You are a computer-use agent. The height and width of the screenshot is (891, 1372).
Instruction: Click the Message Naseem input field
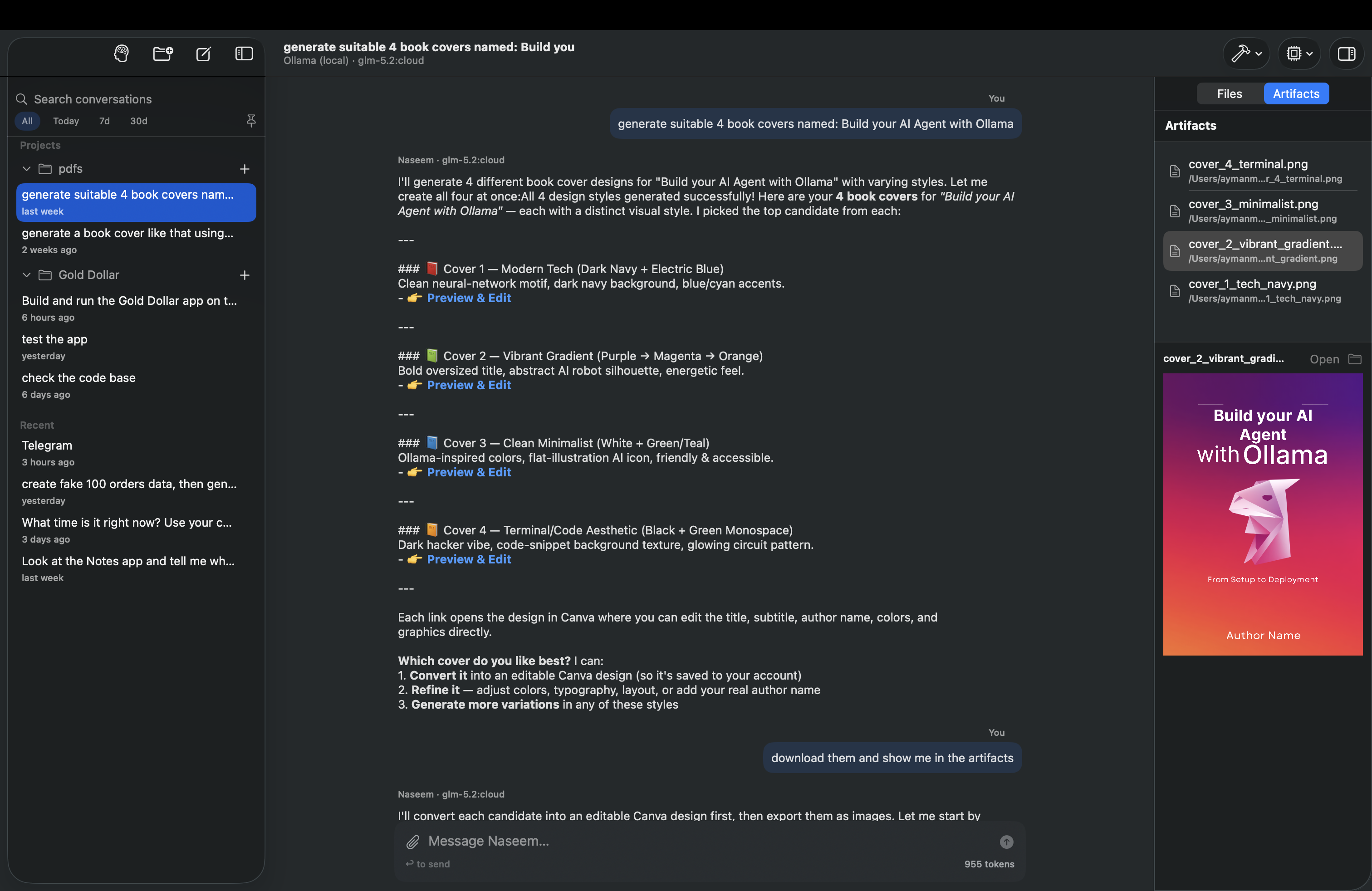point(710,841)
